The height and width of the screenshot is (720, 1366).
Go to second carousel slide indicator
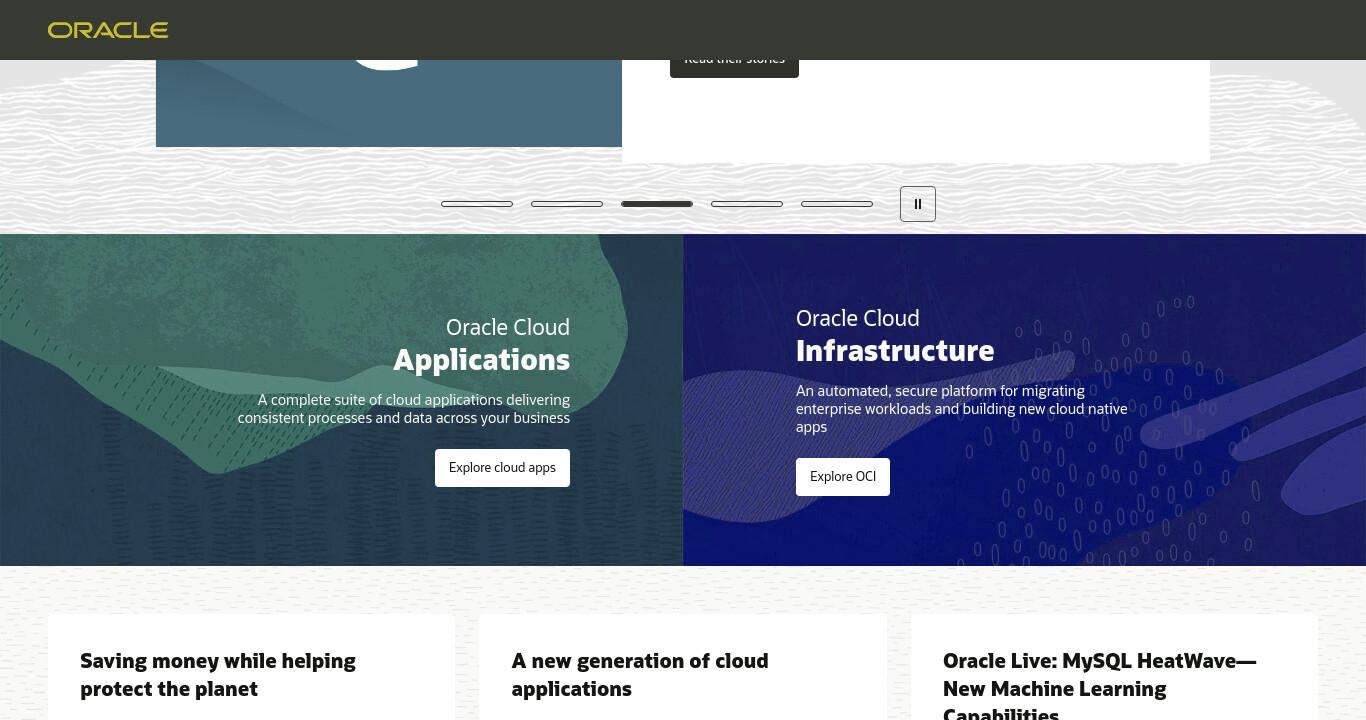click(567, 204)
